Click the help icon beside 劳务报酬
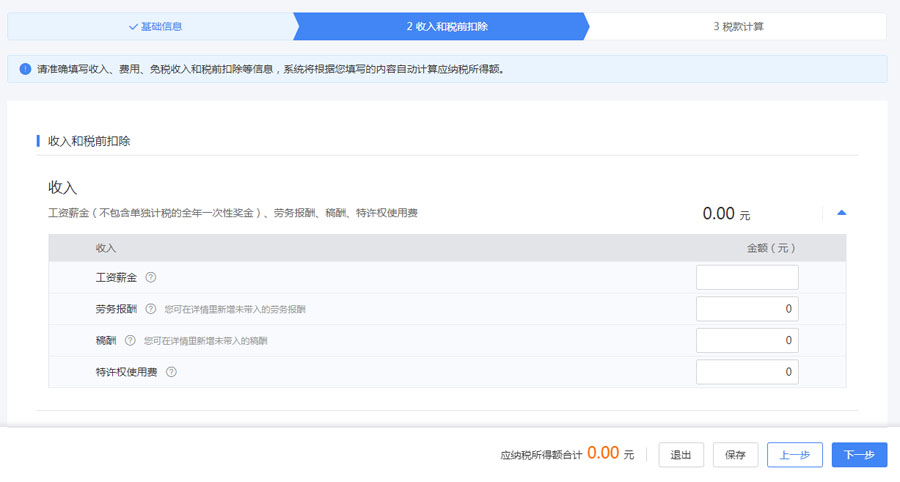 (152, 309)
